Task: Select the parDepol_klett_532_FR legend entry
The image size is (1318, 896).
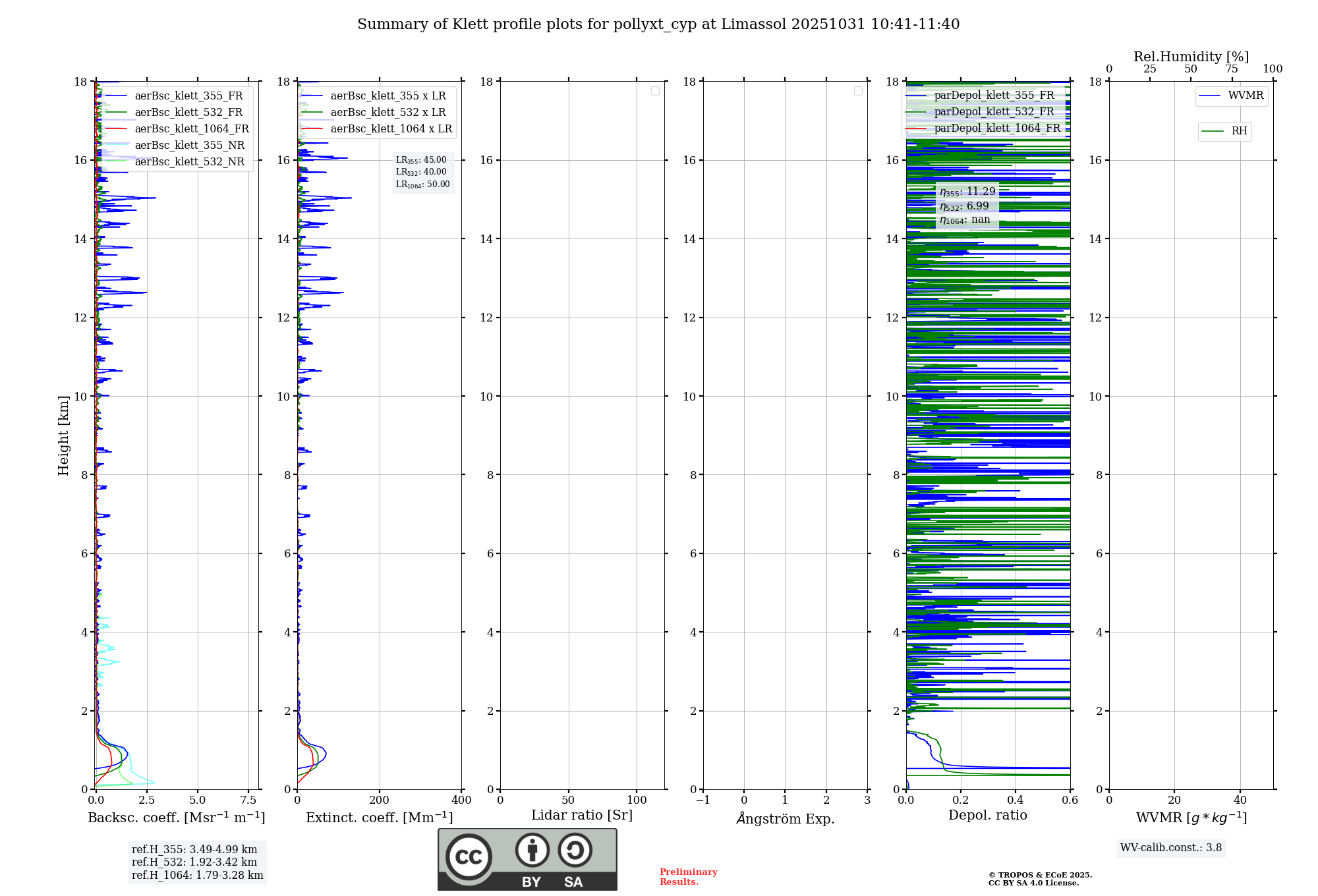Action: click(994, 112)
